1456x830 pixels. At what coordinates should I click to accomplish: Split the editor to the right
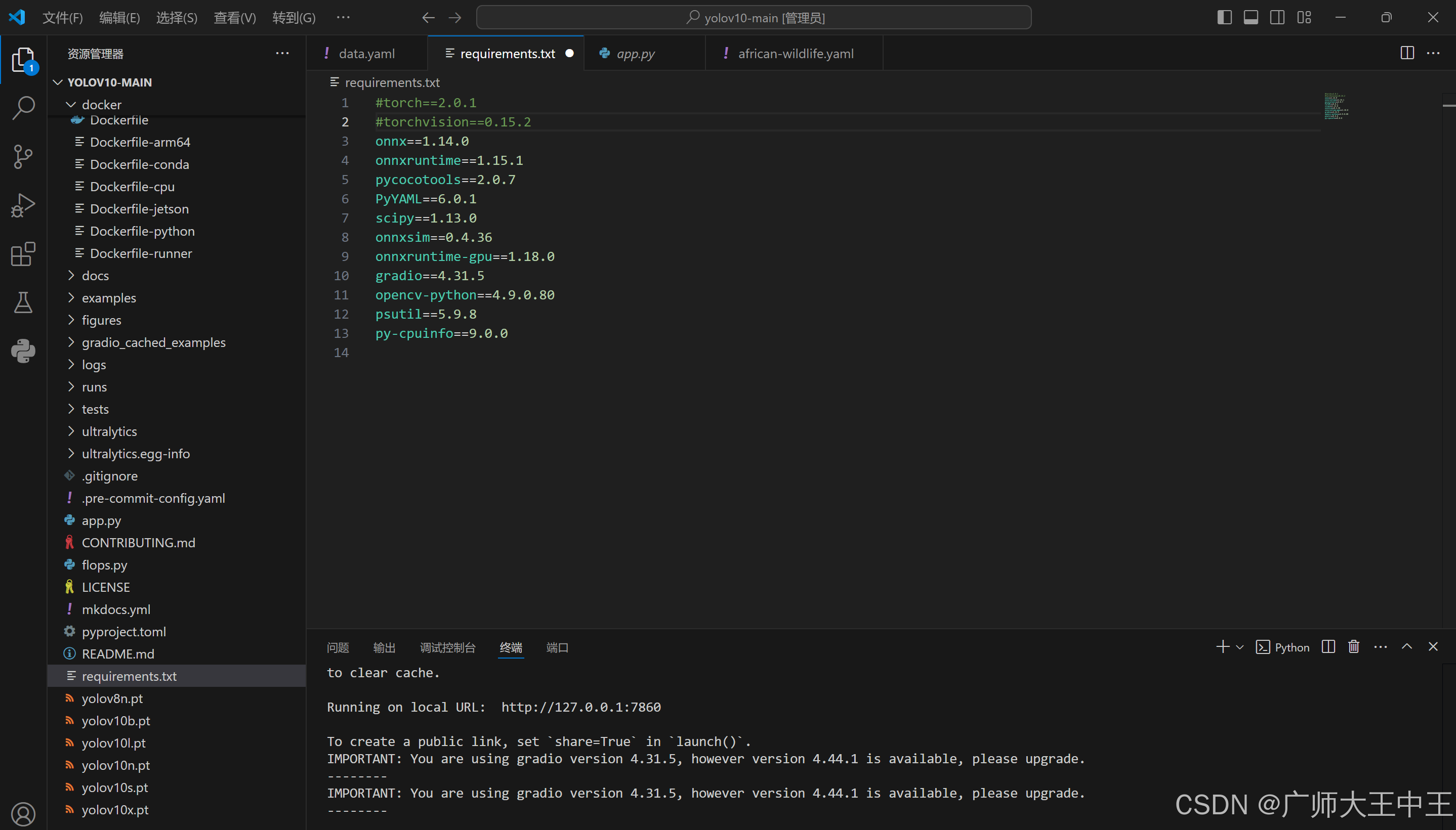(1407, 53)
